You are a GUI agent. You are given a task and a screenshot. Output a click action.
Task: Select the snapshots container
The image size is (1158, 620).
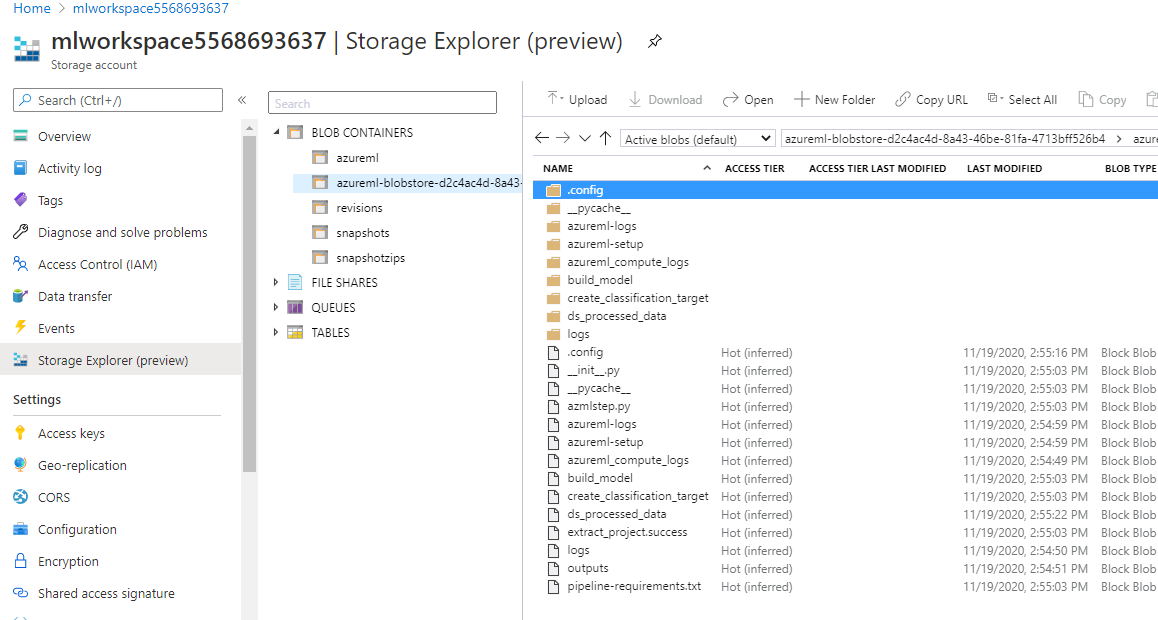tap(363, 233)
